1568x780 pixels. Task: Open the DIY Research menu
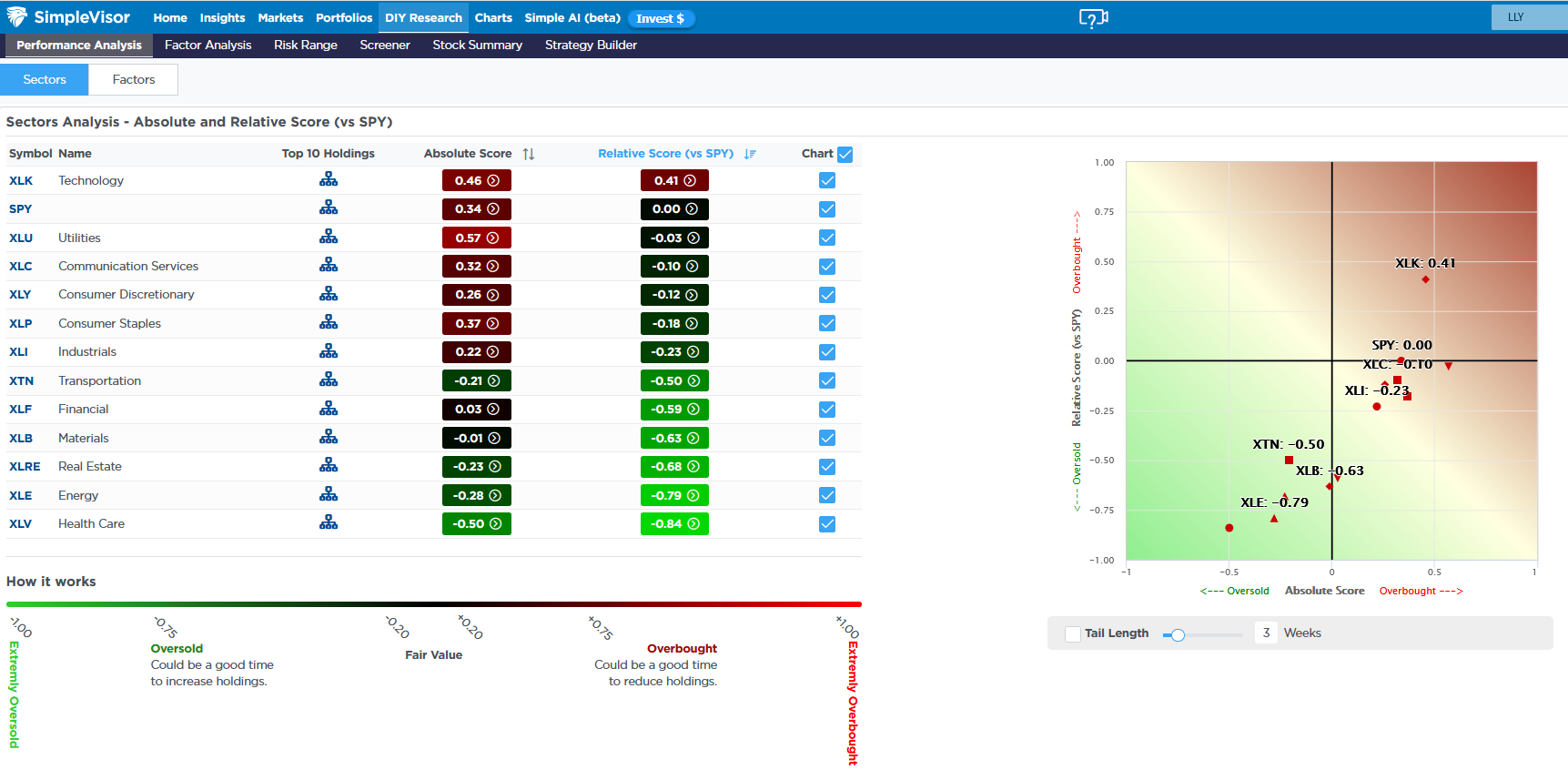coord(423,17)
